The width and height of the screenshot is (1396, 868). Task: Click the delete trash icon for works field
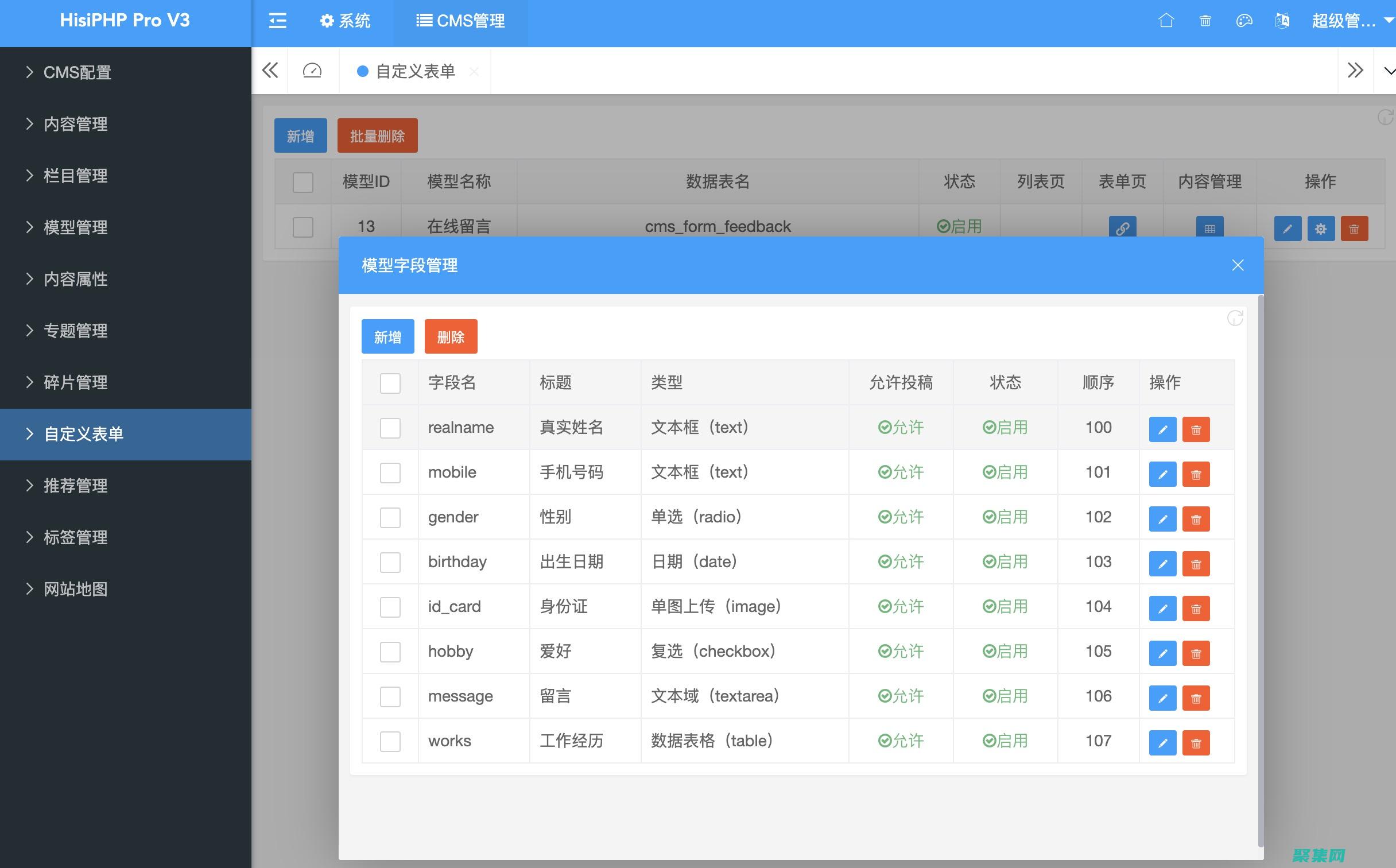coord(1196,743)
